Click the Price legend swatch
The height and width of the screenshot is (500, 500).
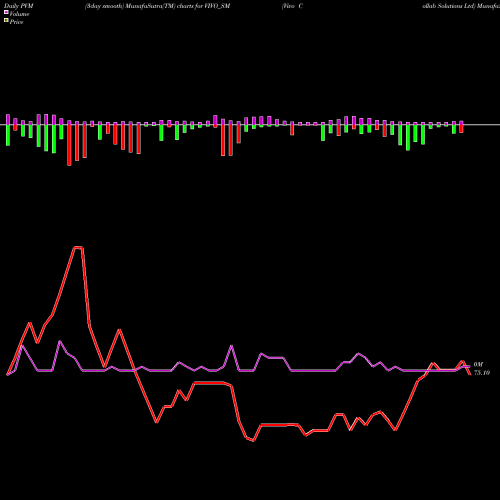tap(6, 21)
